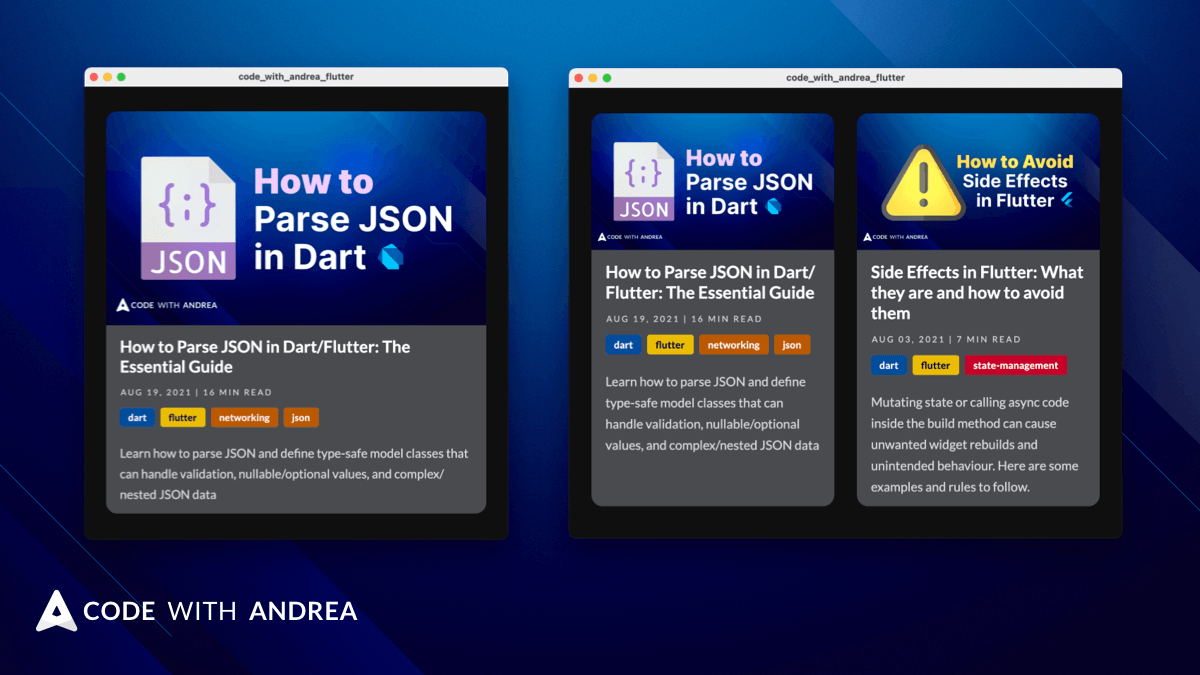This screenshot has height=675, width=1200.
Task: Select the flutter tag in Side Effects card
Action: tap(936, 366)
